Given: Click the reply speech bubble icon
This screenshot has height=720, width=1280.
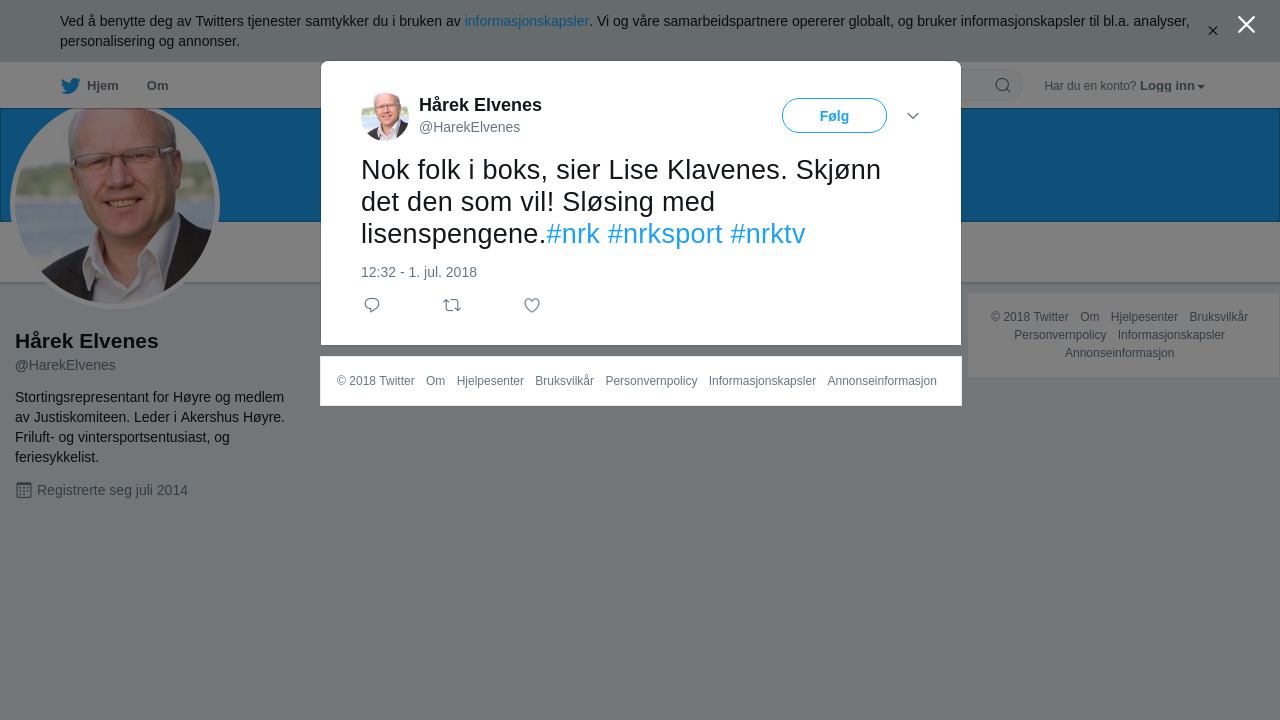Looking at the screenshot, I should (372, 305).
